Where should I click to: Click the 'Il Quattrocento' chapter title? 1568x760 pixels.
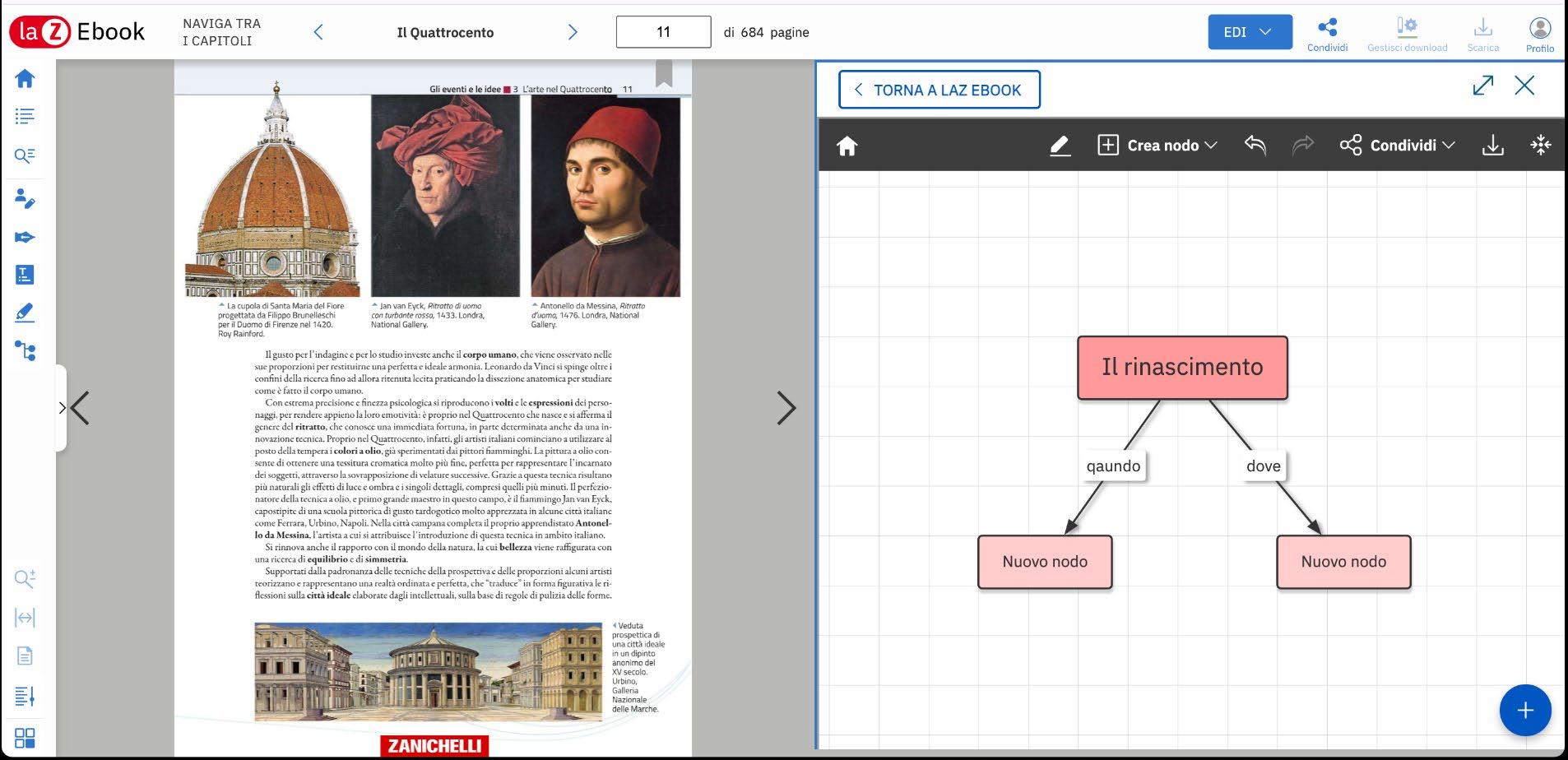coord(445,32)
